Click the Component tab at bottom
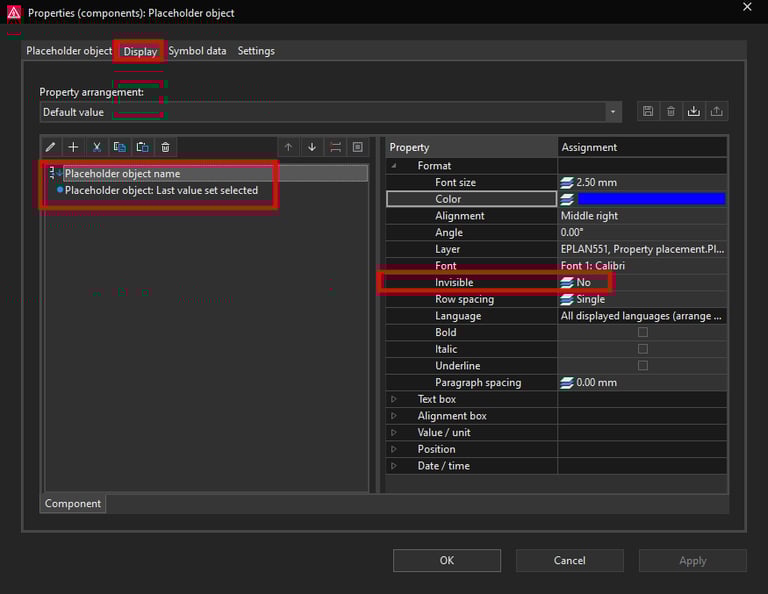The image size is (768, 594). [x=73, y=503]
